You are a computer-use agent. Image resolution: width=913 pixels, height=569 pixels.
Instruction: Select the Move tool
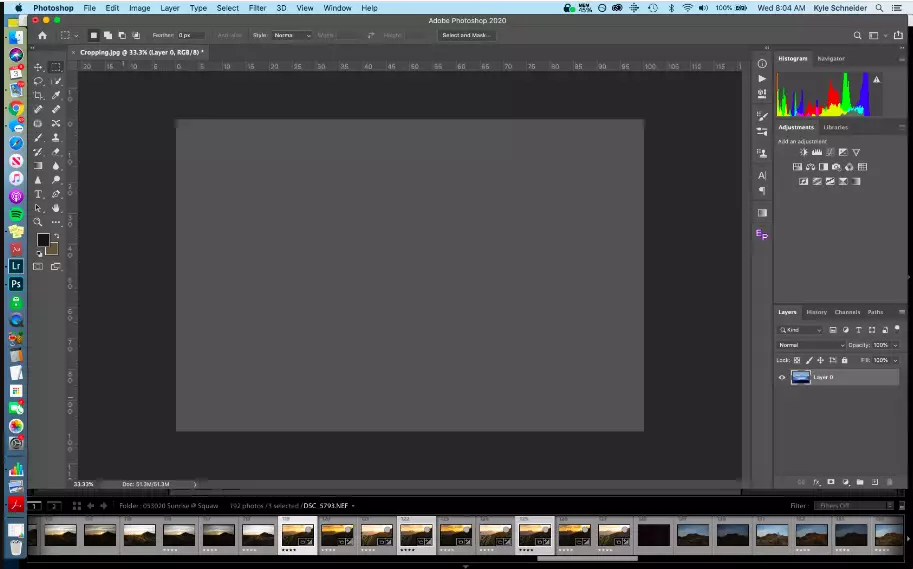38,67
